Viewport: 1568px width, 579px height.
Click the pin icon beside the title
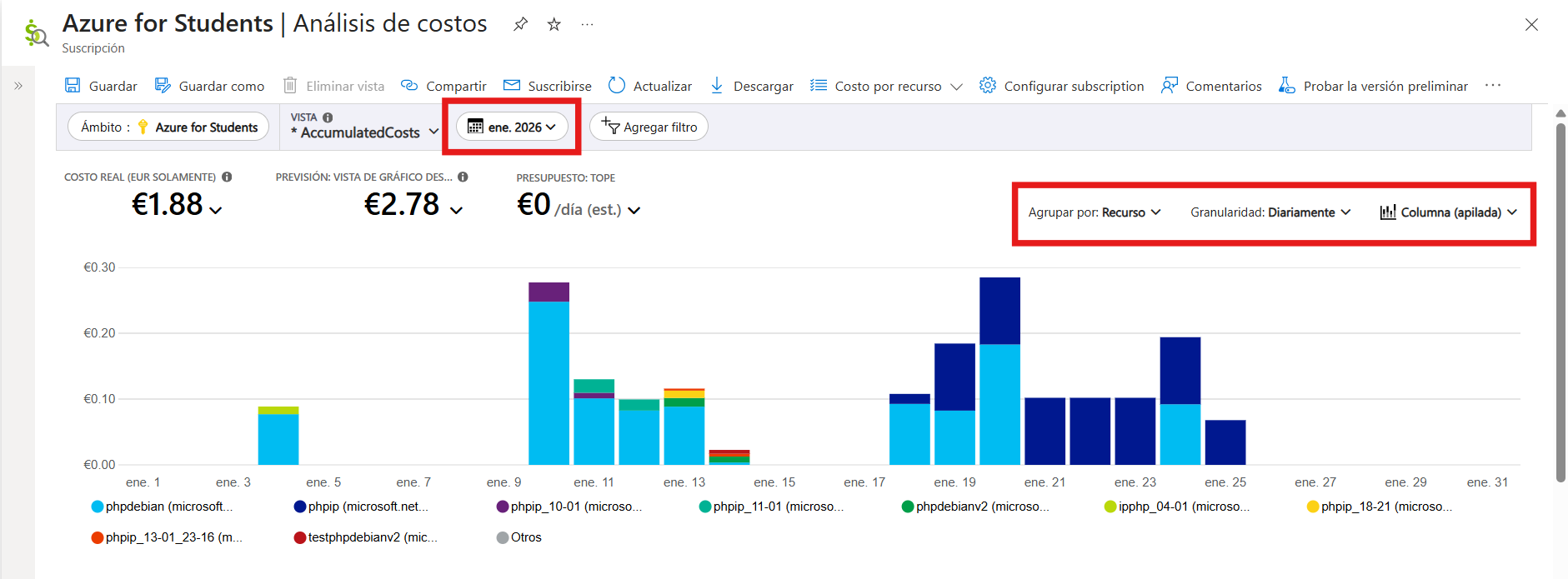coord(520,24)
